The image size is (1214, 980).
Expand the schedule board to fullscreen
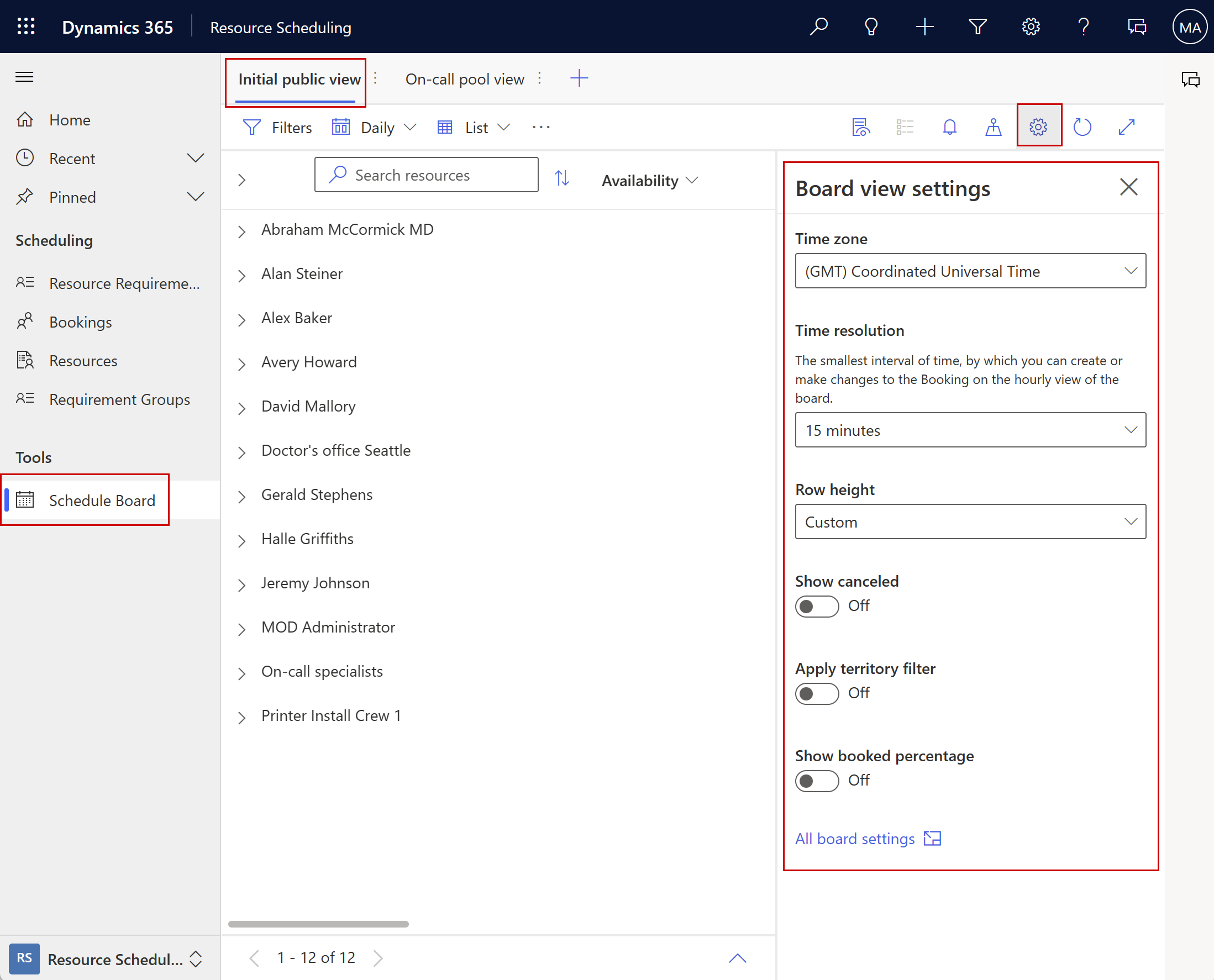pos(1126,127)
